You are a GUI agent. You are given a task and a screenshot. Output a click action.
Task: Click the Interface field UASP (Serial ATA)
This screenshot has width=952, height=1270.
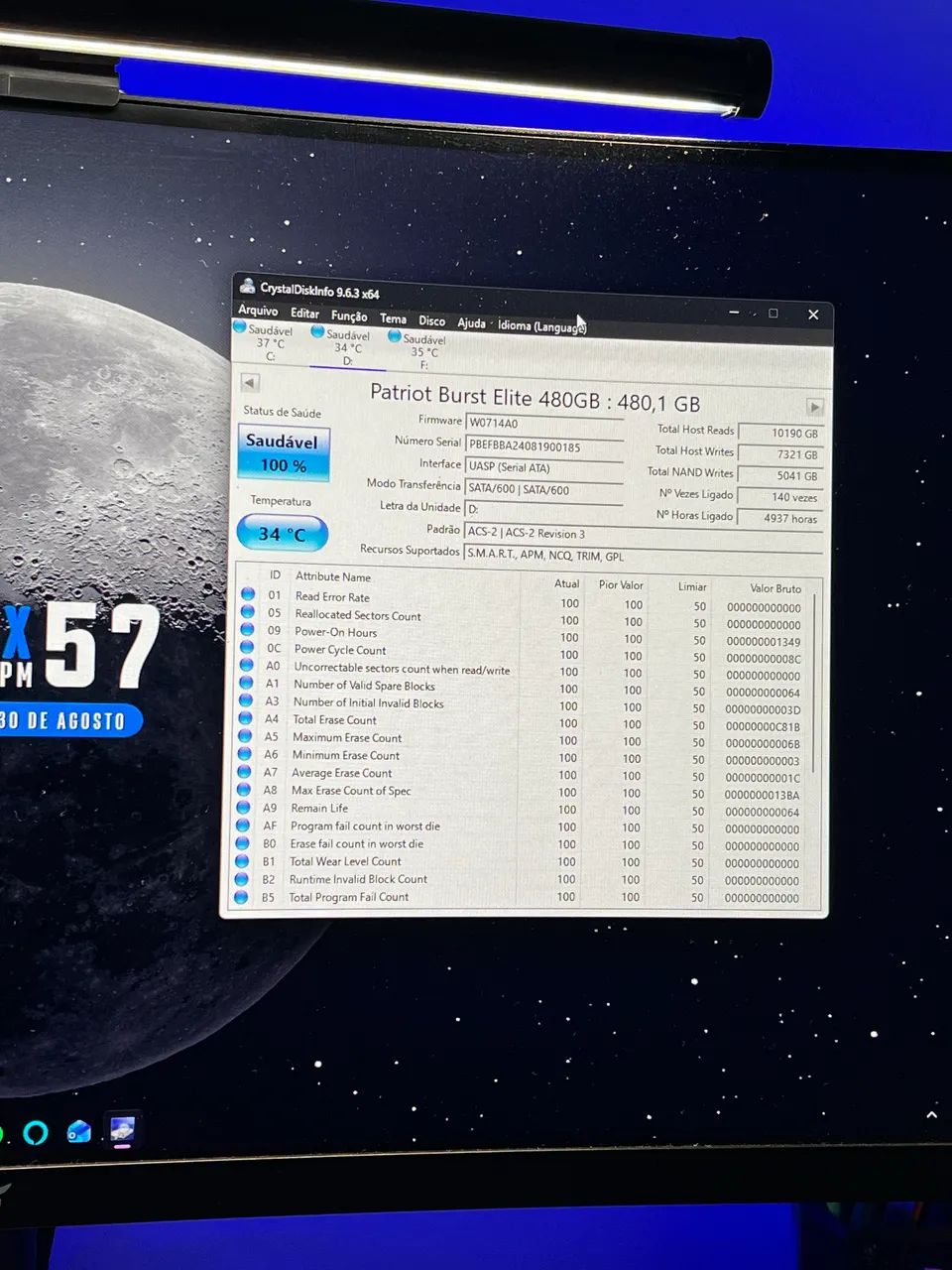tap(544, 467)
